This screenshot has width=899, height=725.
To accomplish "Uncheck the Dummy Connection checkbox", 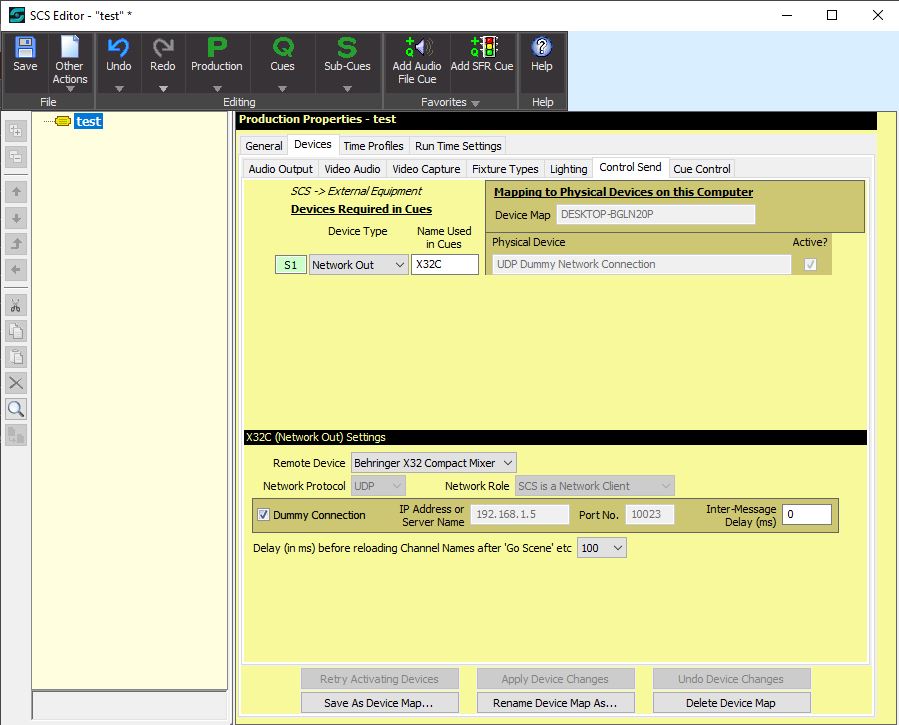I will click(264, 515).
